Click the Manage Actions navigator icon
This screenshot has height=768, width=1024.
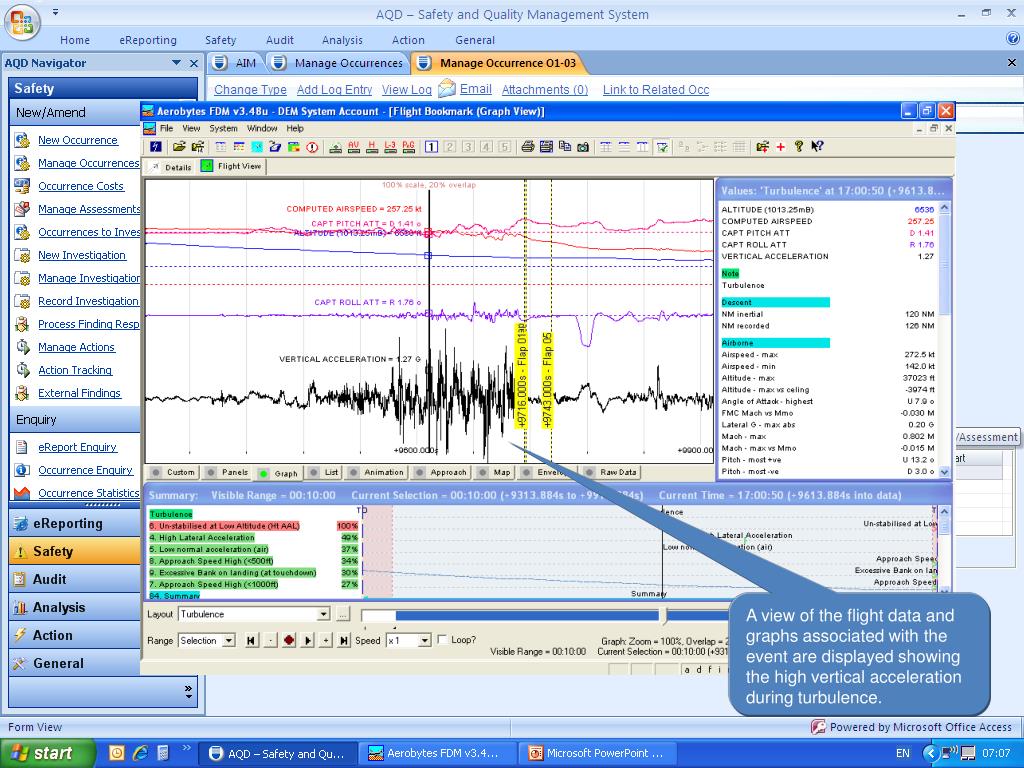[22, 347]
